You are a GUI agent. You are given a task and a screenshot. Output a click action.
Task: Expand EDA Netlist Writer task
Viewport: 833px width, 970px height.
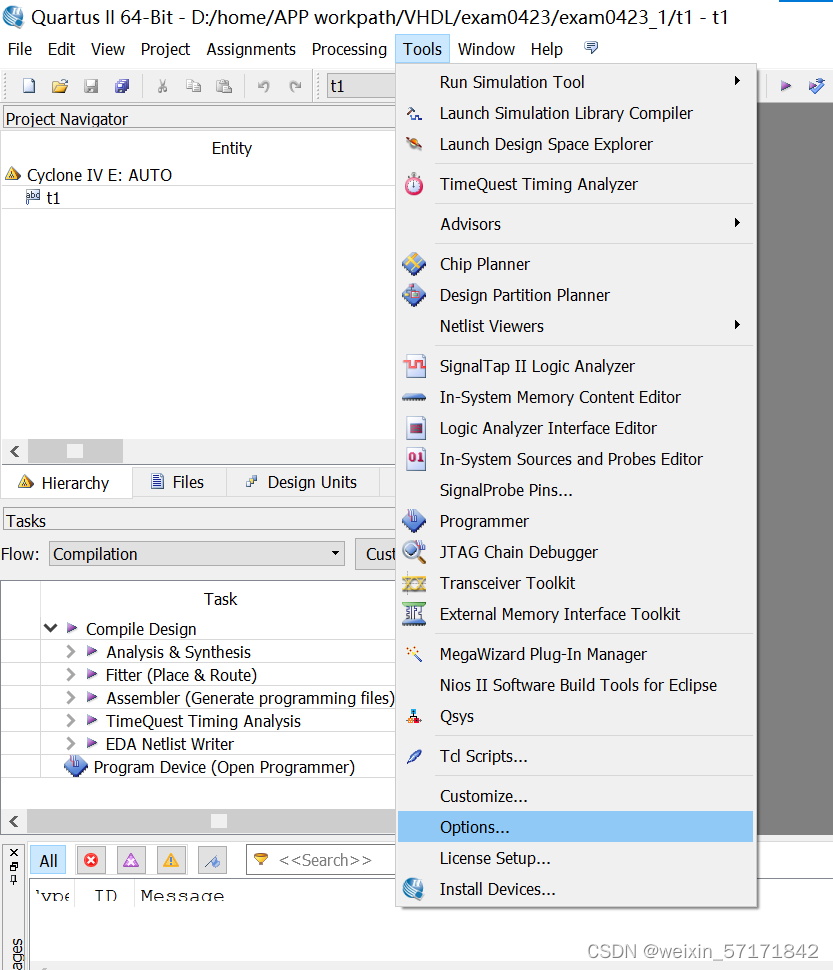coord(70,744)
